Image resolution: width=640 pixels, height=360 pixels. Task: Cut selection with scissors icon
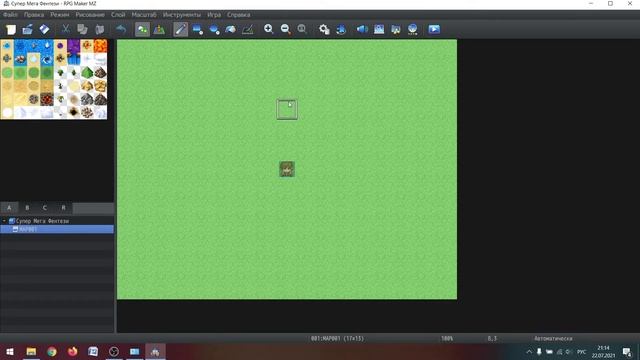point(65,29)
